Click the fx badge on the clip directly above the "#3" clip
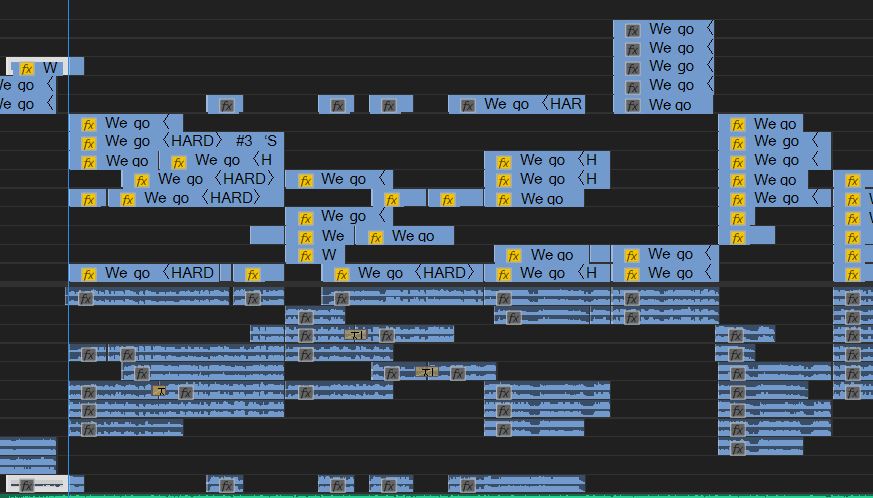Image resolution: width=873 pixels, height=498 pixels. point(89,124)
